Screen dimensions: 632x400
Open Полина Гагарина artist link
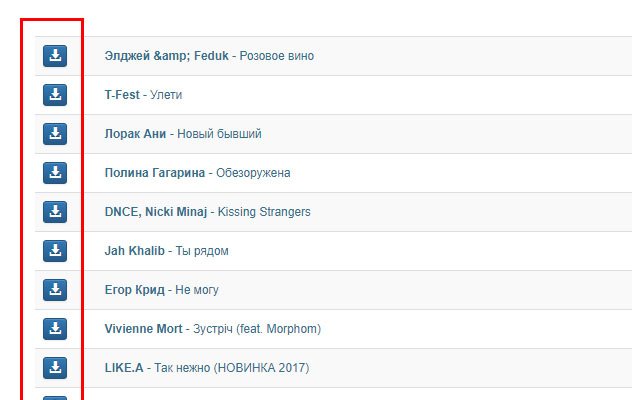(155, 173)
